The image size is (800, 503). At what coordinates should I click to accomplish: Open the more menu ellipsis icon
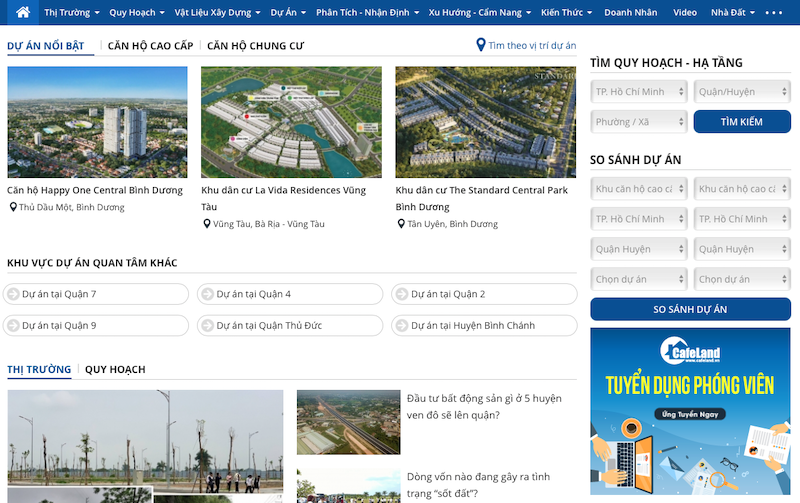click(773, 13)
